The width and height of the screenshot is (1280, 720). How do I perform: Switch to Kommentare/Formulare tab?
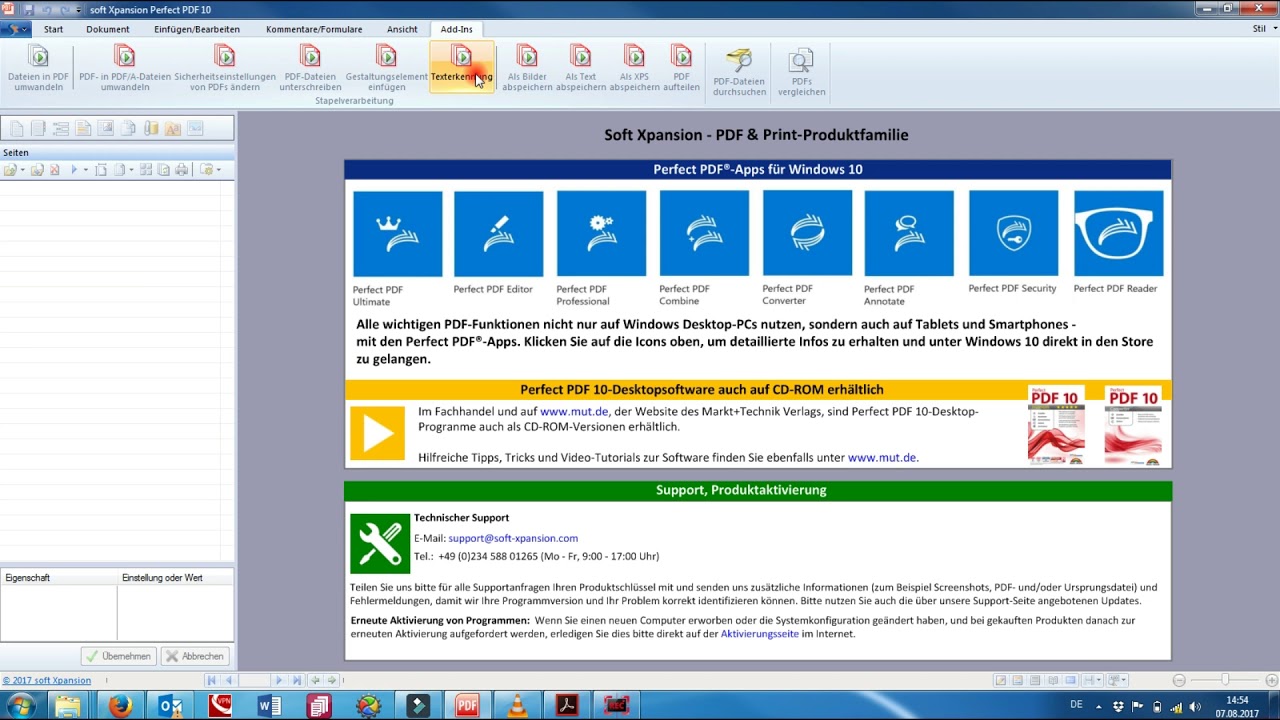coord(314,29)
